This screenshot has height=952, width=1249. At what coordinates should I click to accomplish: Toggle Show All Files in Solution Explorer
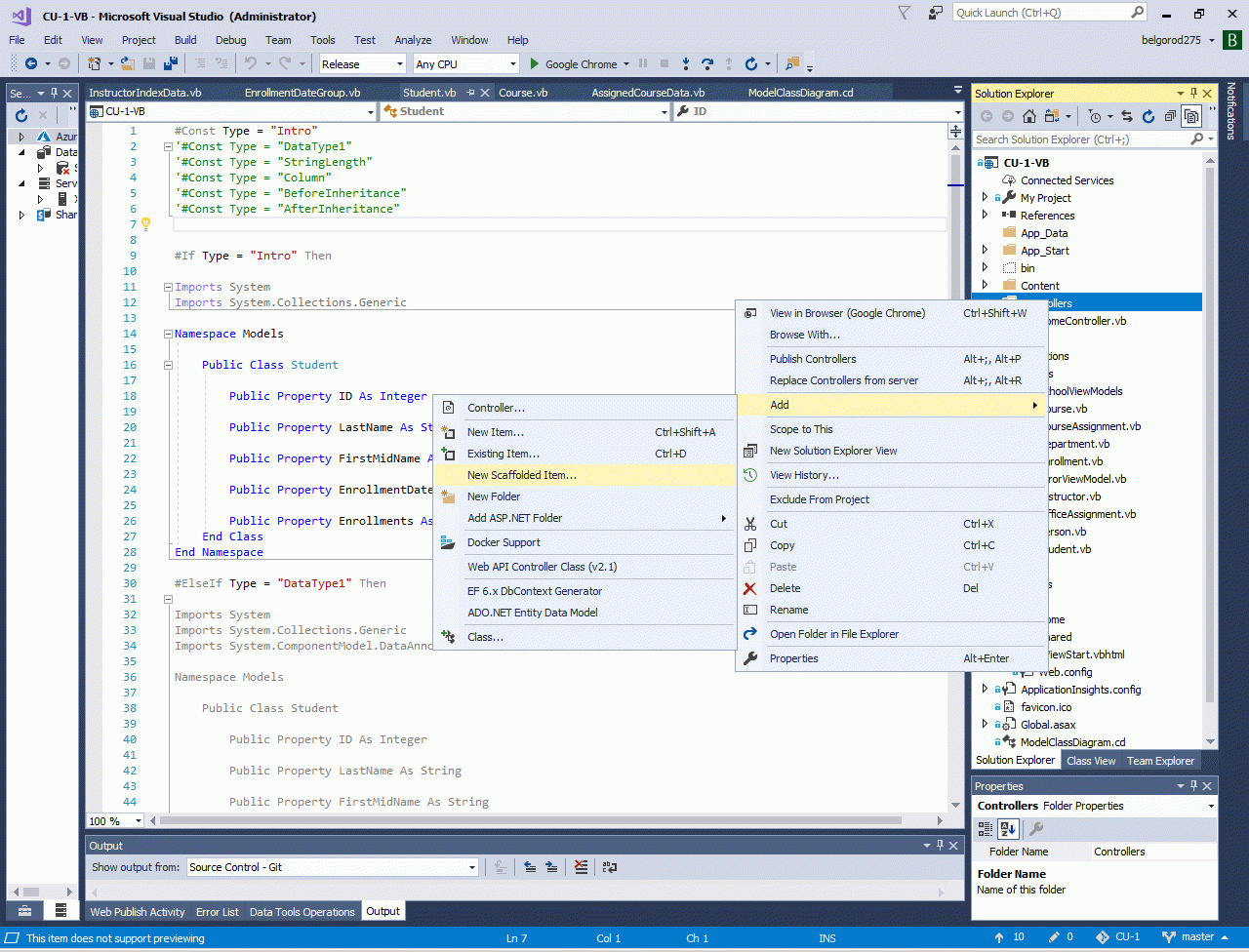tap(1191, 116)
